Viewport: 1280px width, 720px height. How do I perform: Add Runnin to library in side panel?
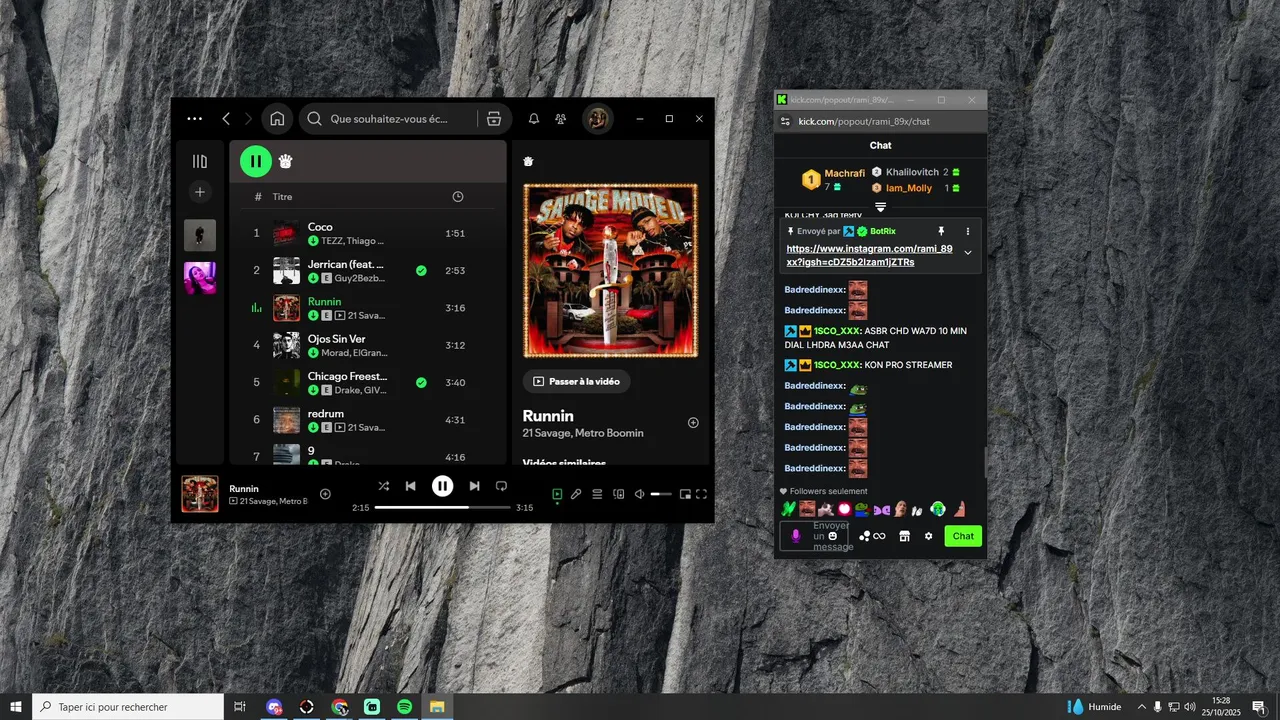(x=693, y=422)
